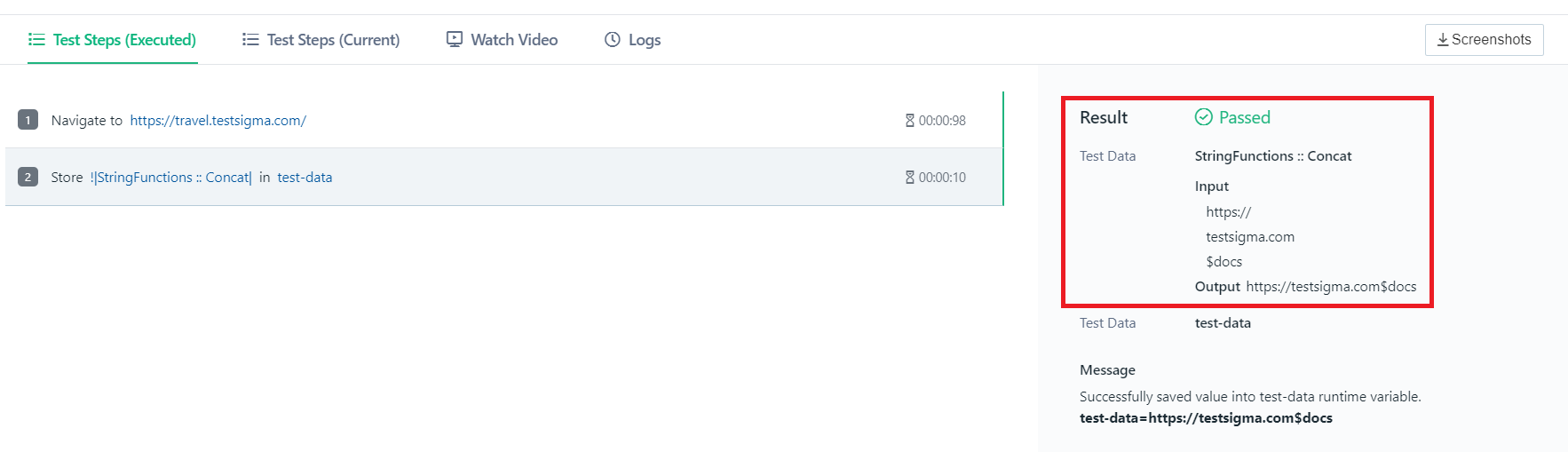Click the StringFunctions :: Concat step link
Viewport: 1568px width, 452px height.
tap(171, 178)
